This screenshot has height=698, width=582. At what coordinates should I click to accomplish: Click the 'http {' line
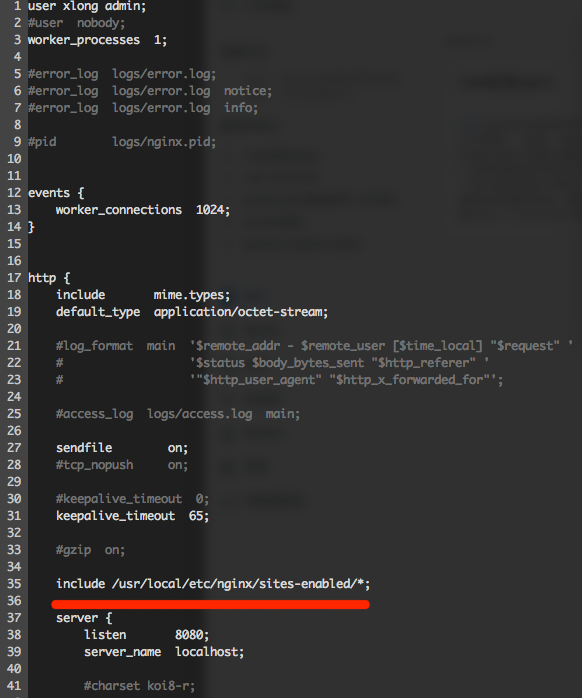tap(49, 278)
